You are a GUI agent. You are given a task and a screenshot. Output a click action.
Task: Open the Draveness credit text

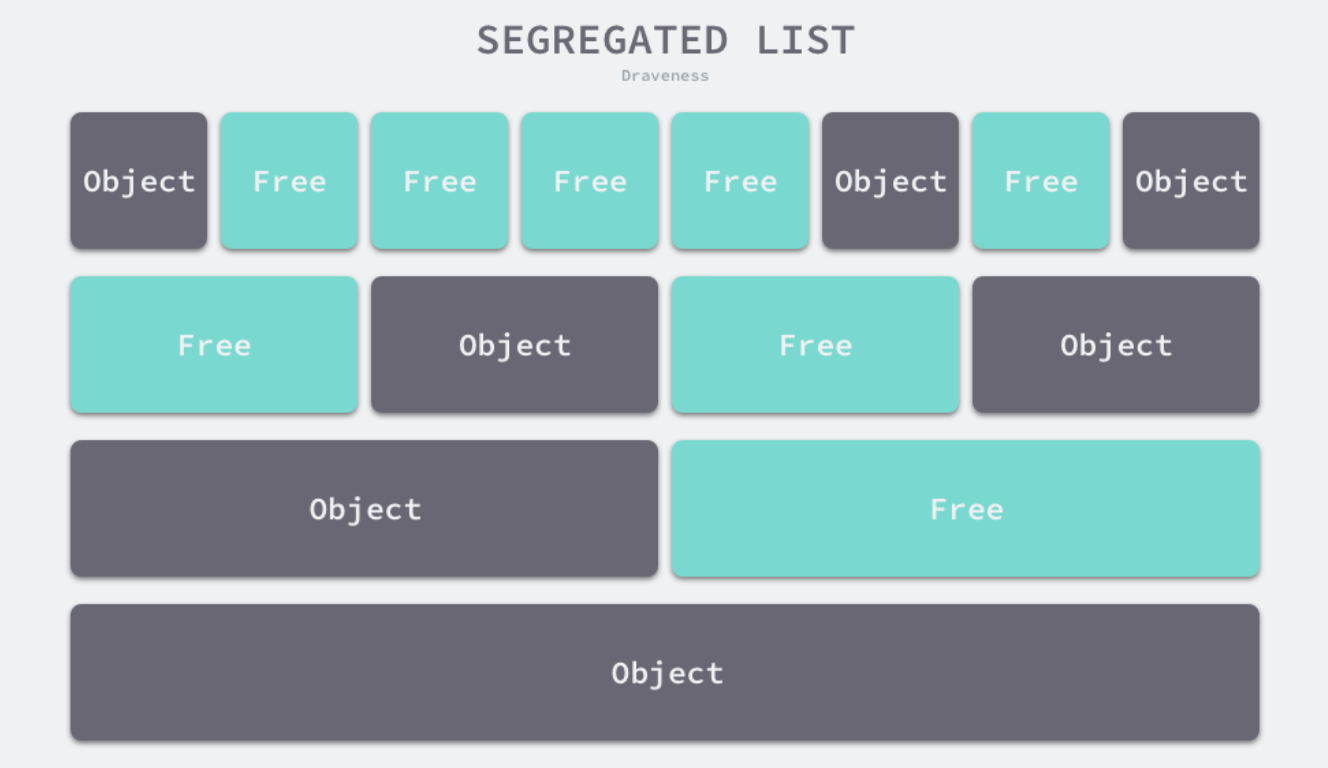pyautogui.click(x=665, y=76)
